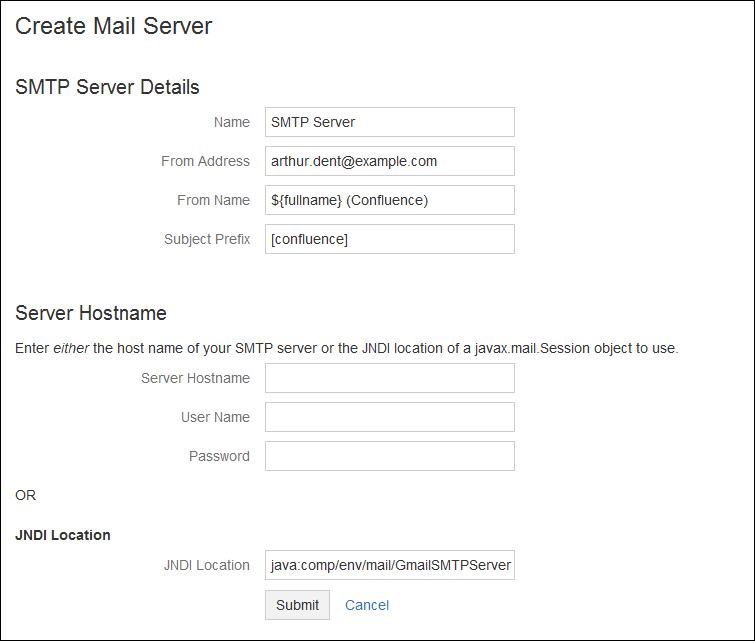Click the empty Server Hostname input

[x=390, y=378]
